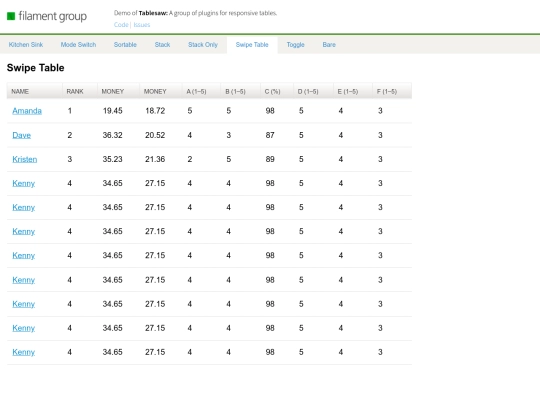Select the 87 percent value for Dave
The width and height of the screenshot is (540, 405).
pos(270,135)
